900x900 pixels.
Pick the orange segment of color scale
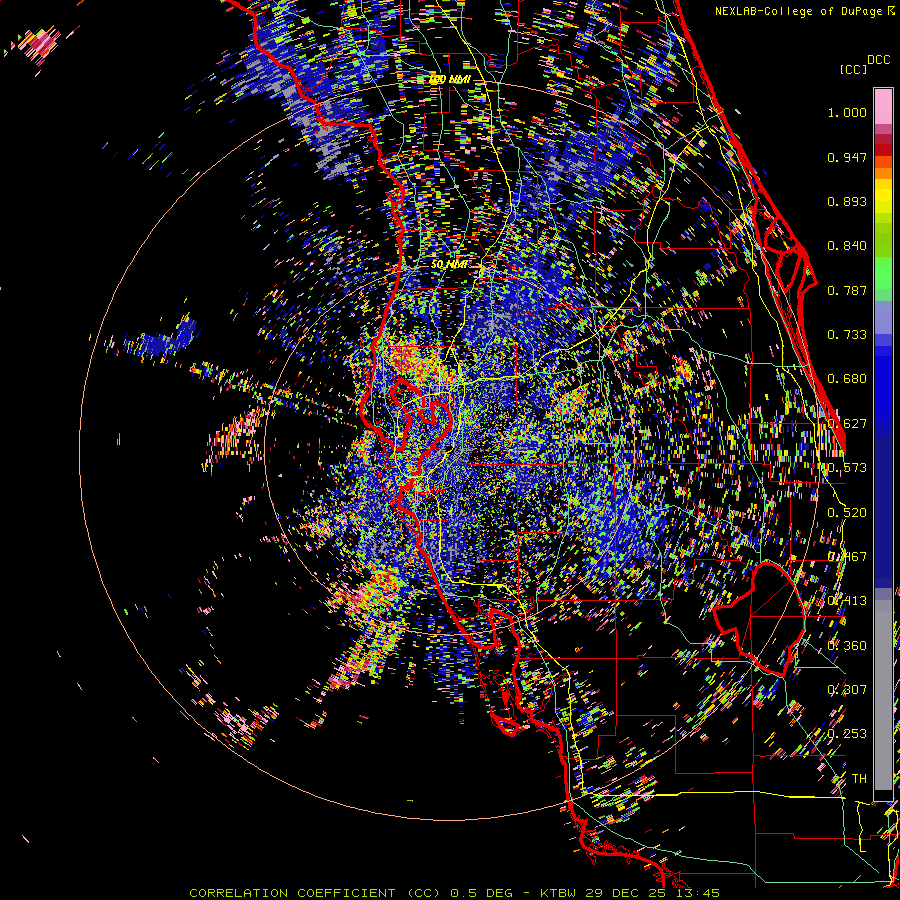[883, 173]
